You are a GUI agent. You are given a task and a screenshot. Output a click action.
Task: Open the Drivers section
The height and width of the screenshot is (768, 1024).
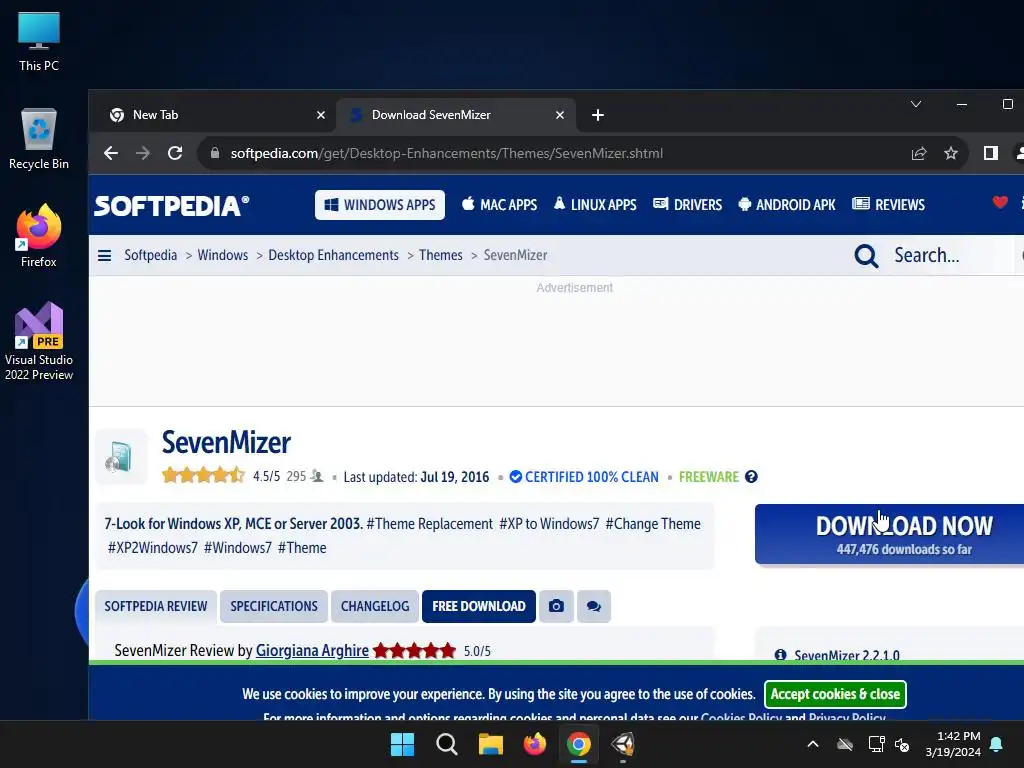point(688,205)
